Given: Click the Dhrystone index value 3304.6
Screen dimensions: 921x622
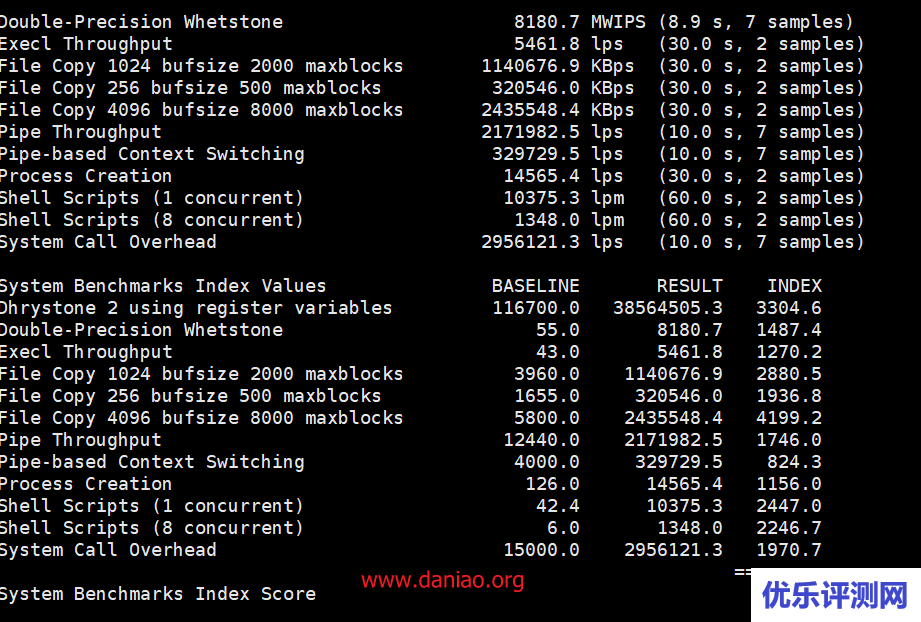Looking at the screenshot, I should tap(788, 308).
